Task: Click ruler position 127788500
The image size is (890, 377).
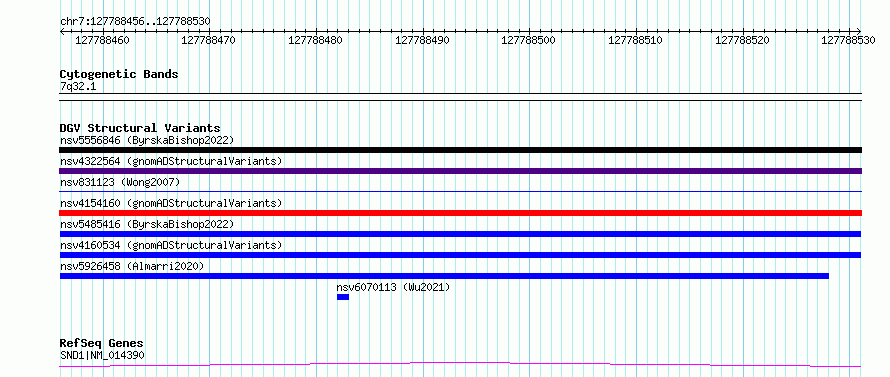Action: tap(529, 40)
